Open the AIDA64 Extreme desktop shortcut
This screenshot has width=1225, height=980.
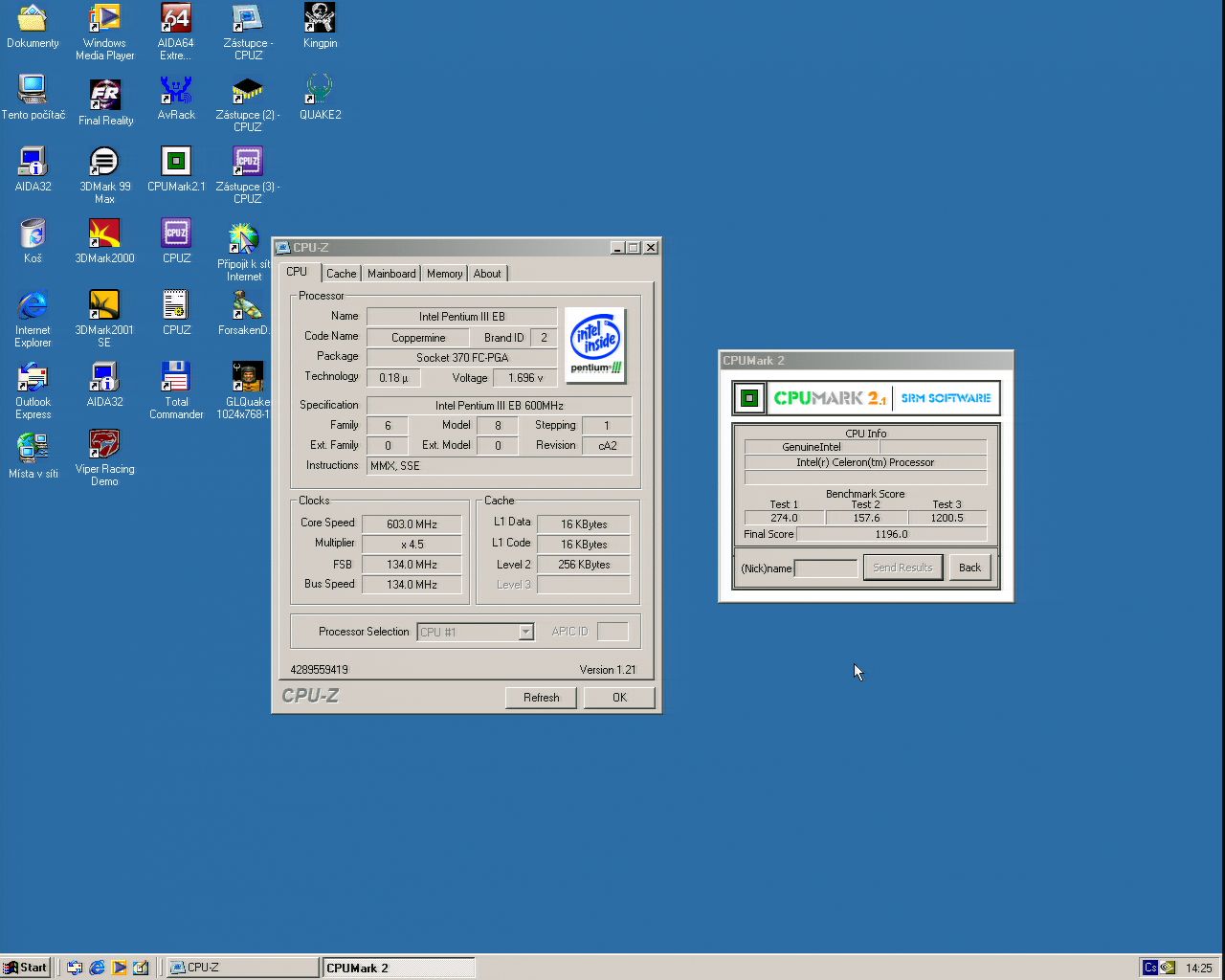[x=176, y=32]
